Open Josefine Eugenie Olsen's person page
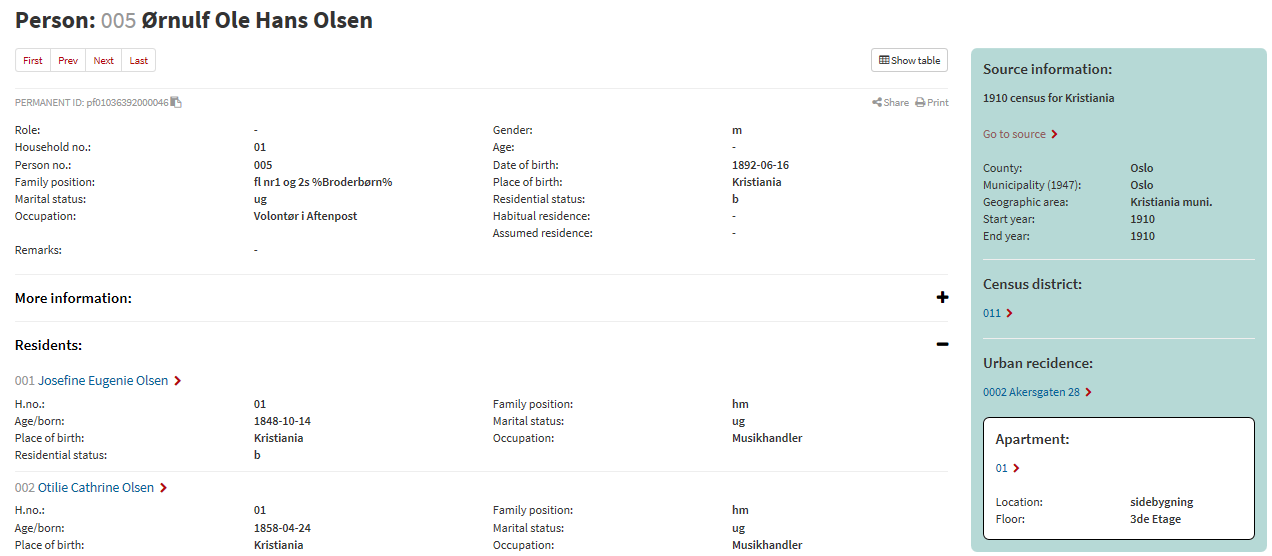The height and width of the screenshot is (556, 1272). tap(102, 381)
